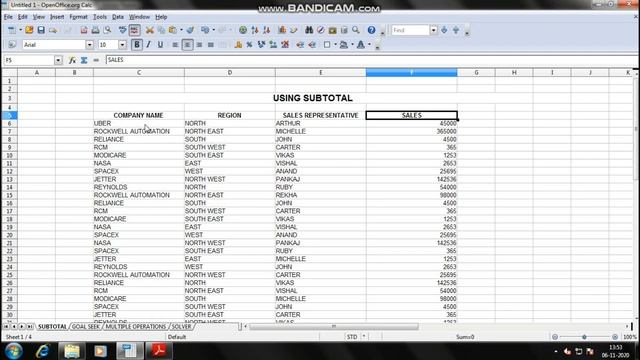The image size is (640, 360).
Task: Open the File menu
Action: click(8, 17)
